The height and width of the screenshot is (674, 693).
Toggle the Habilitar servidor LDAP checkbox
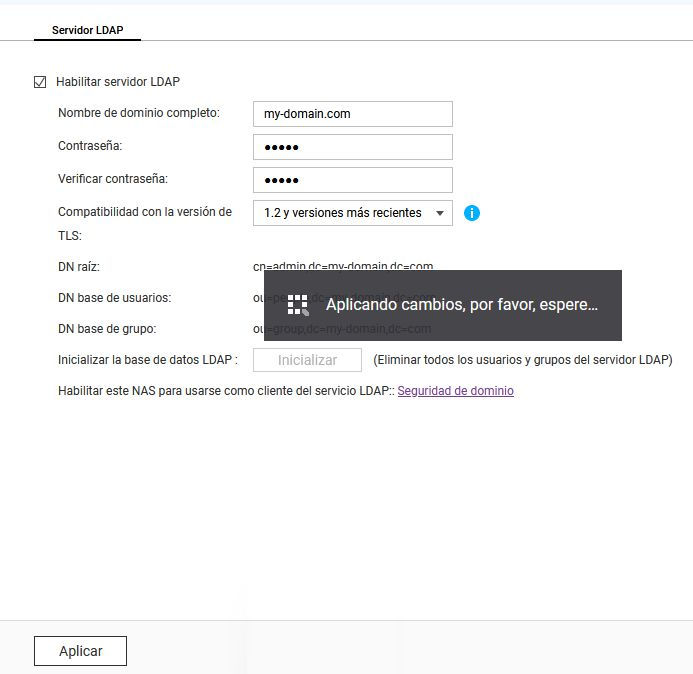click(x=40, y=82)
